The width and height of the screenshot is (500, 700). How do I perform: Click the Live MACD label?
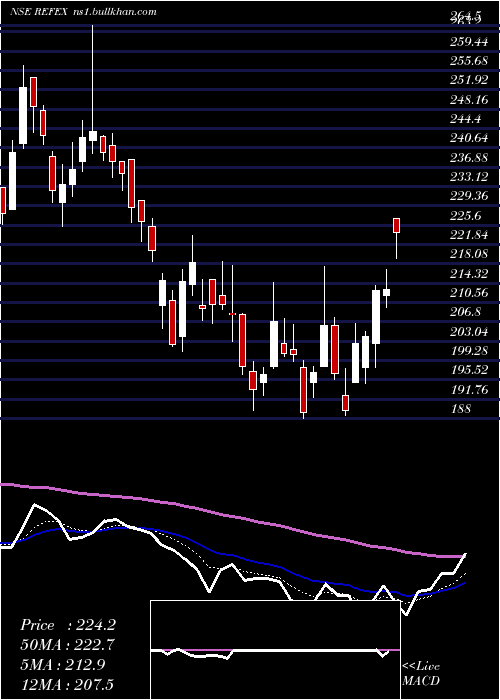(x=421, y=674)
